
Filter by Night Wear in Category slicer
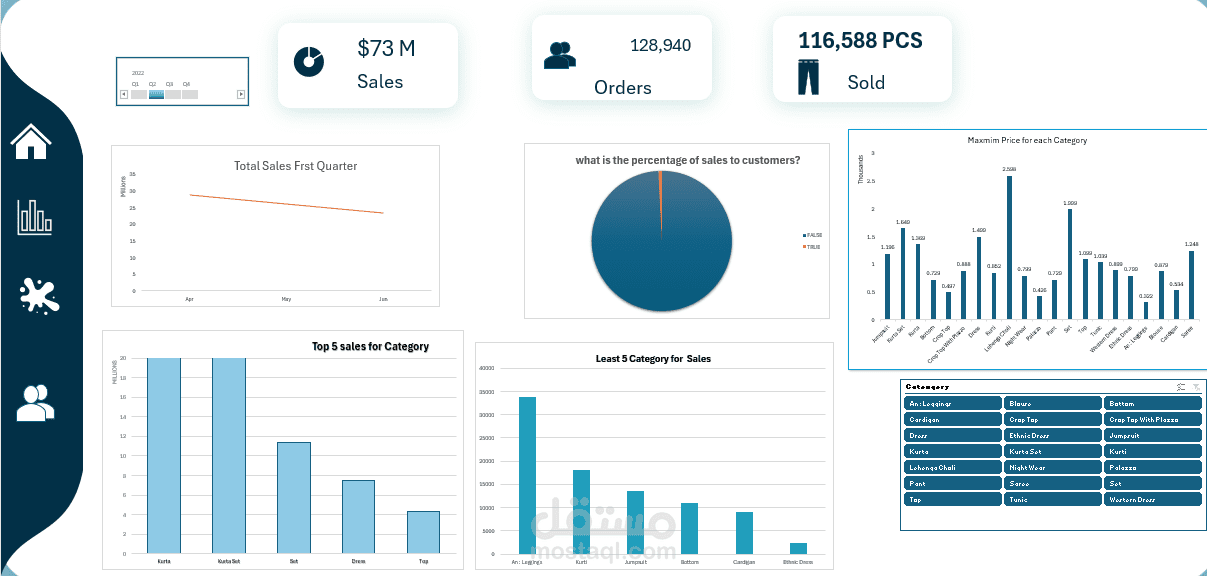click(1053, 467)
